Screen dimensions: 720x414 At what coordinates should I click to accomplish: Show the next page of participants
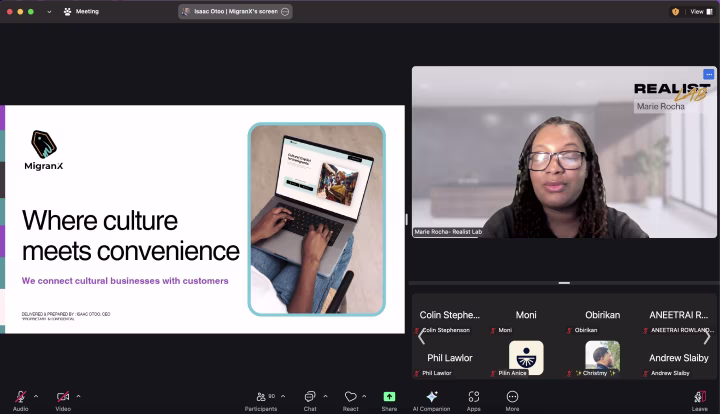[707, 336]
